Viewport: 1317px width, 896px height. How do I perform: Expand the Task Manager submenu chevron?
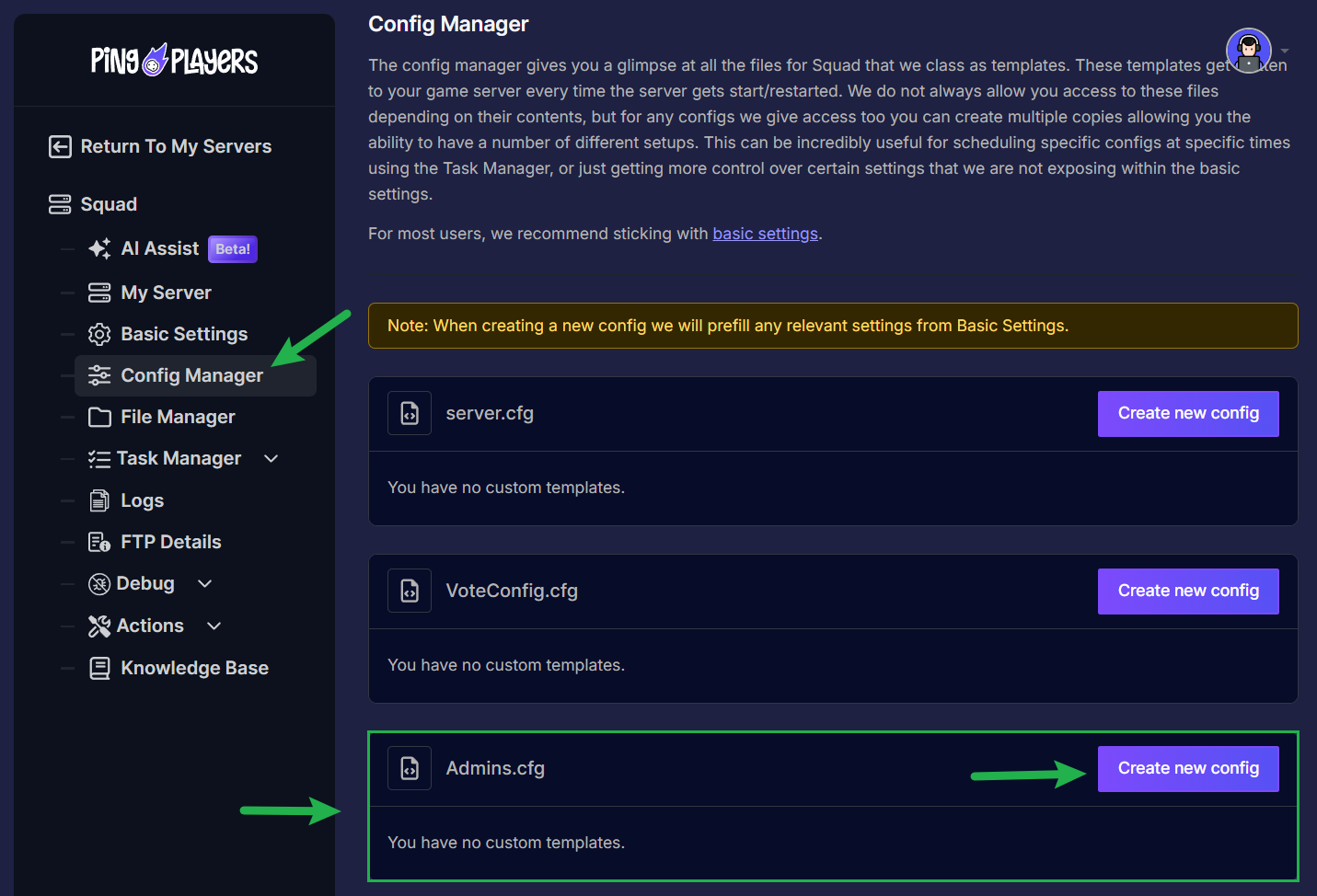pos(271,458)
